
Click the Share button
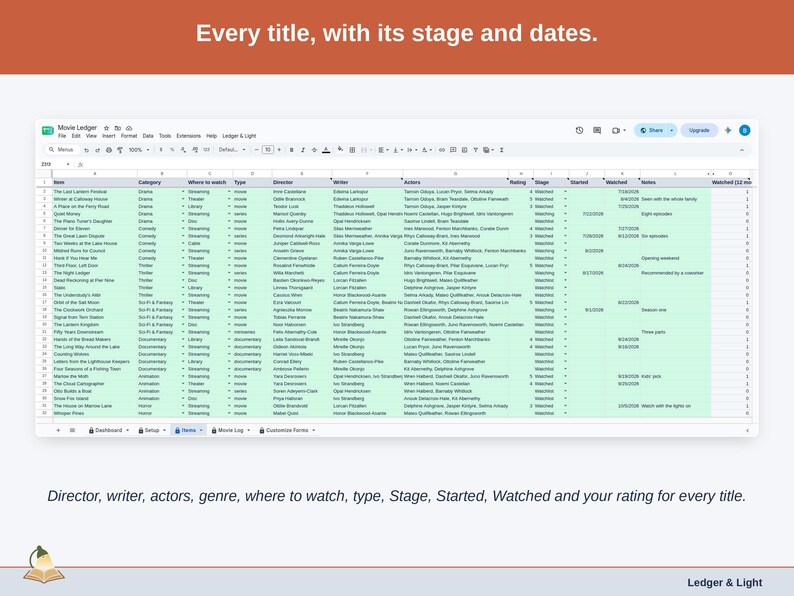point(651,130)
